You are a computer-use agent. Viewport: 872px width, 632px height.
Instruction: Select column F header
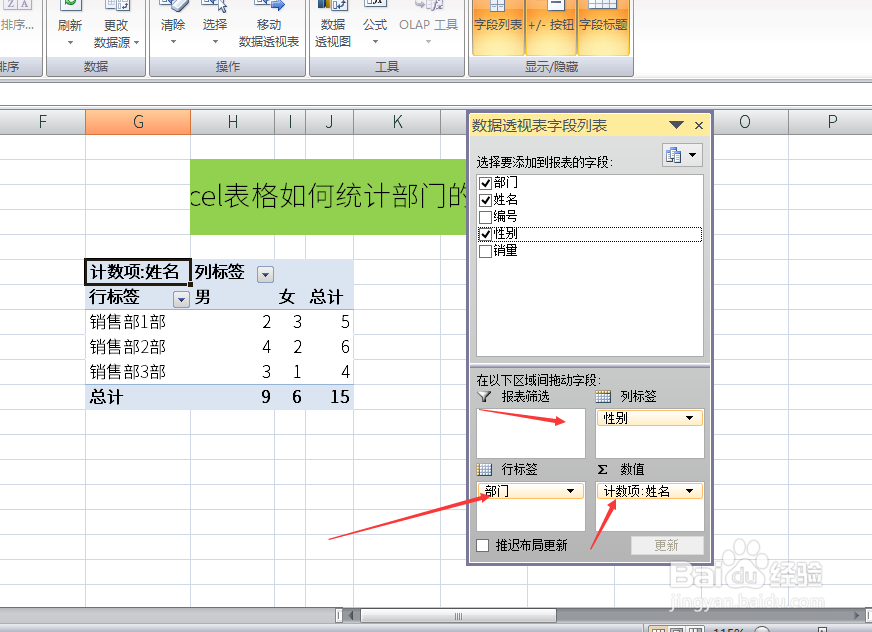(x=43, y=122)
